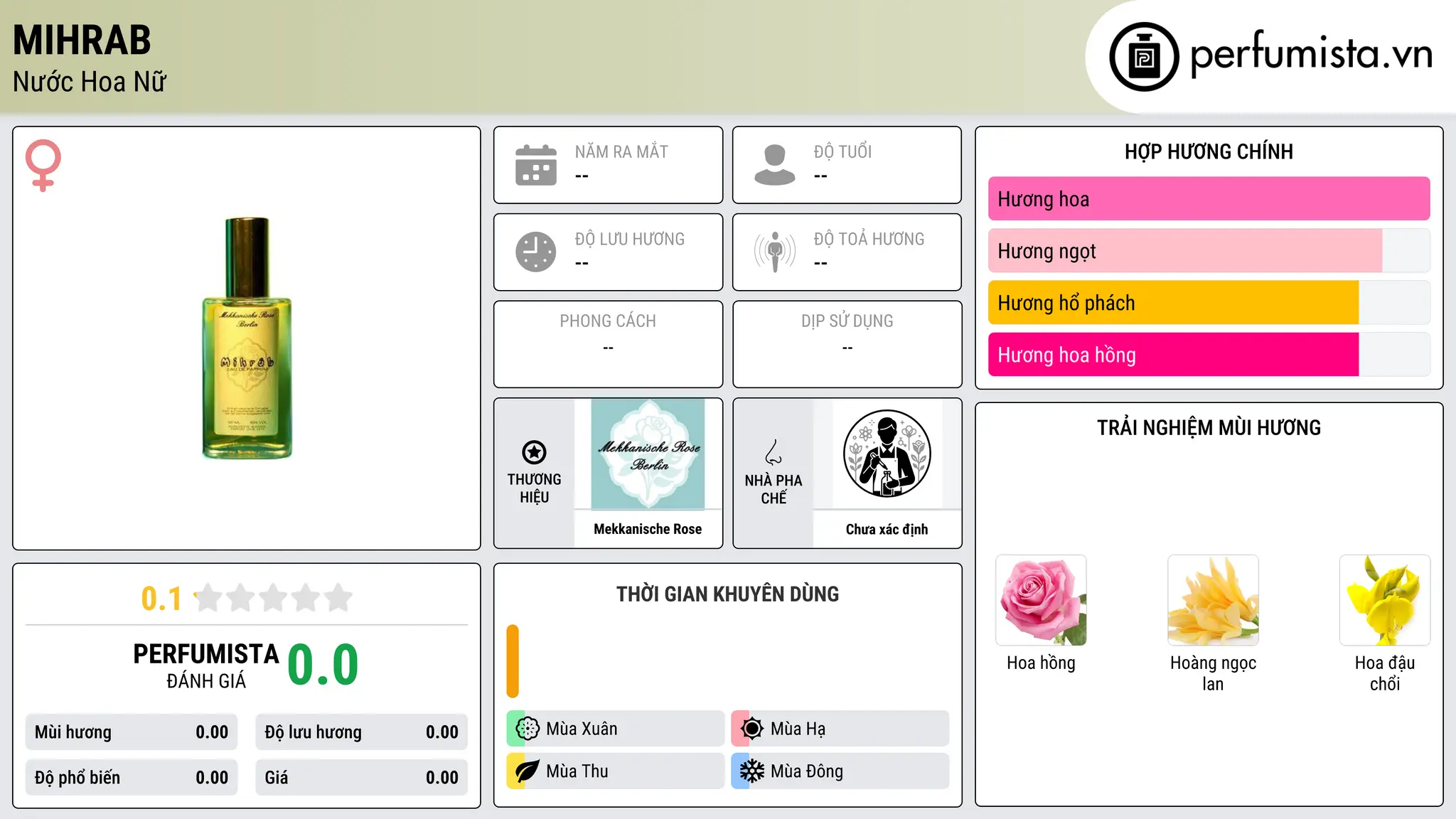This screenshot has width=1456, height=819.
Task: Click the perfumista.vn site name
Action: (x=1312, y=54)
